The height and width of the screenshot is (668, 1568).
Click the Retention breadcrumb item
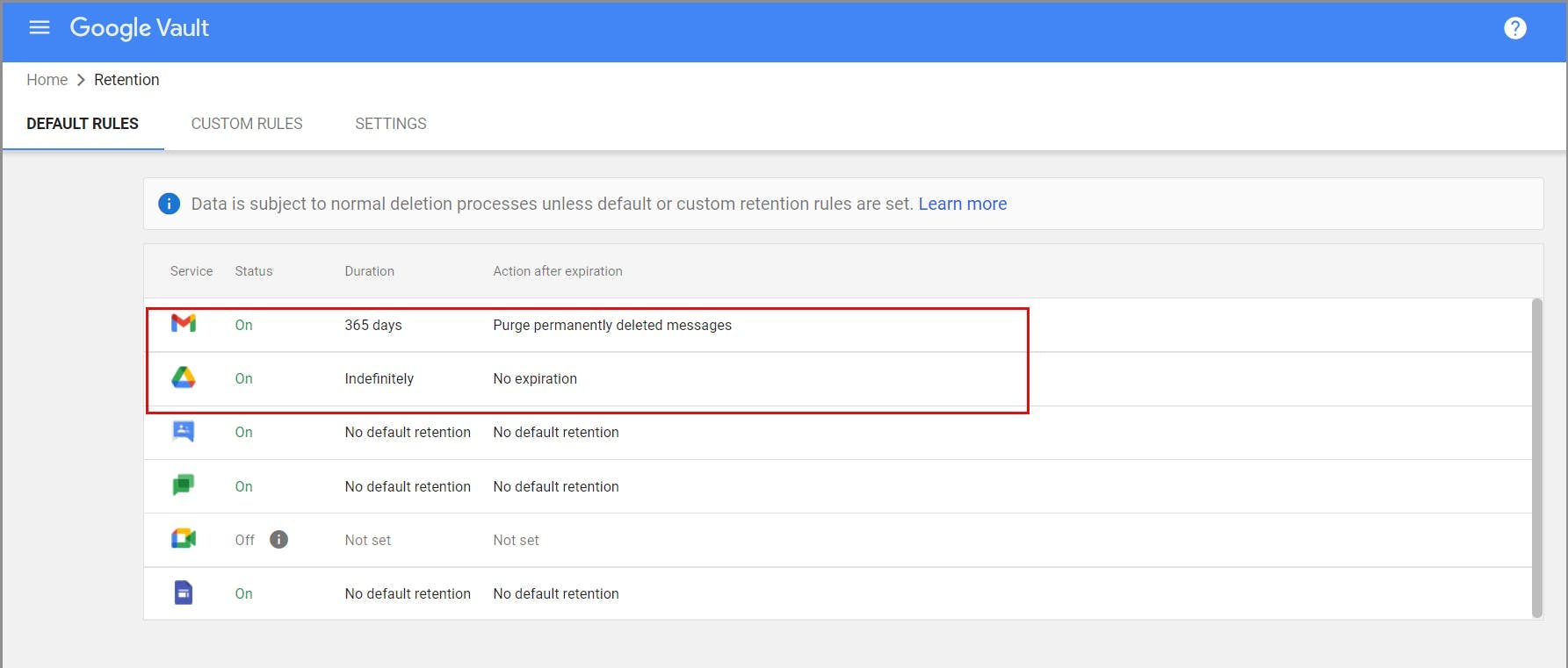point(126,80)
